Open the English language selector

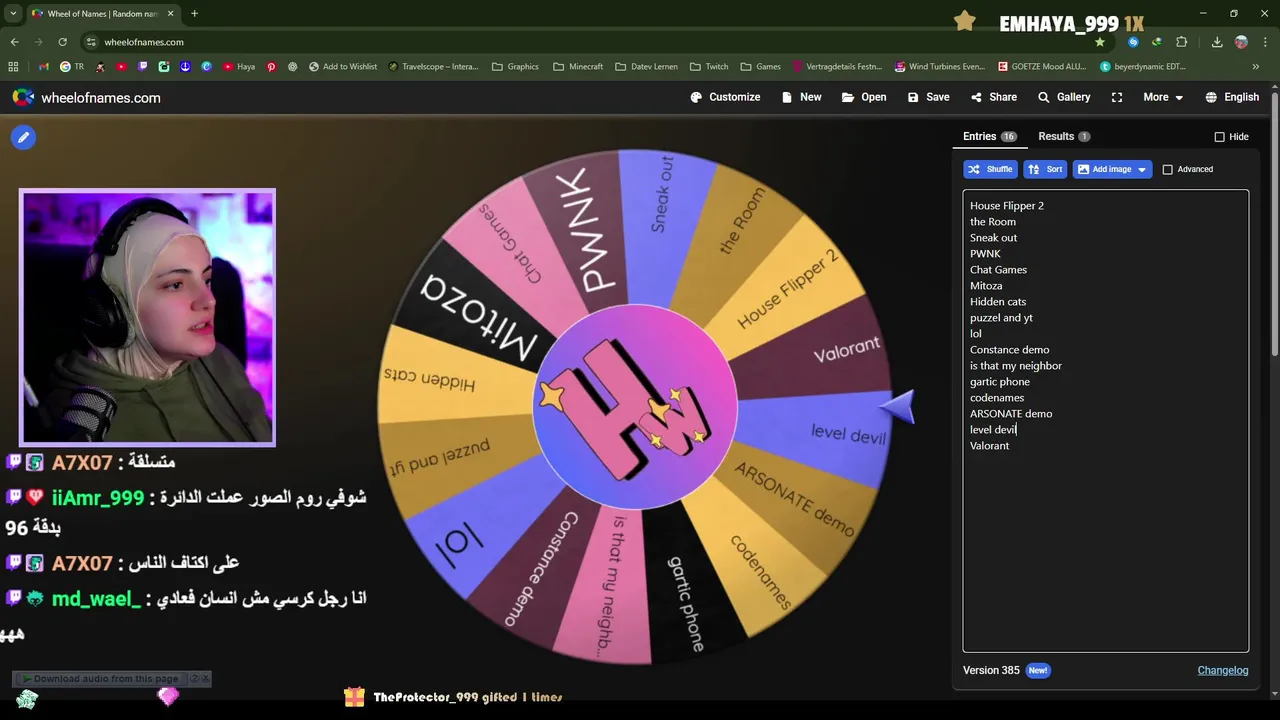coord(1231,97)
